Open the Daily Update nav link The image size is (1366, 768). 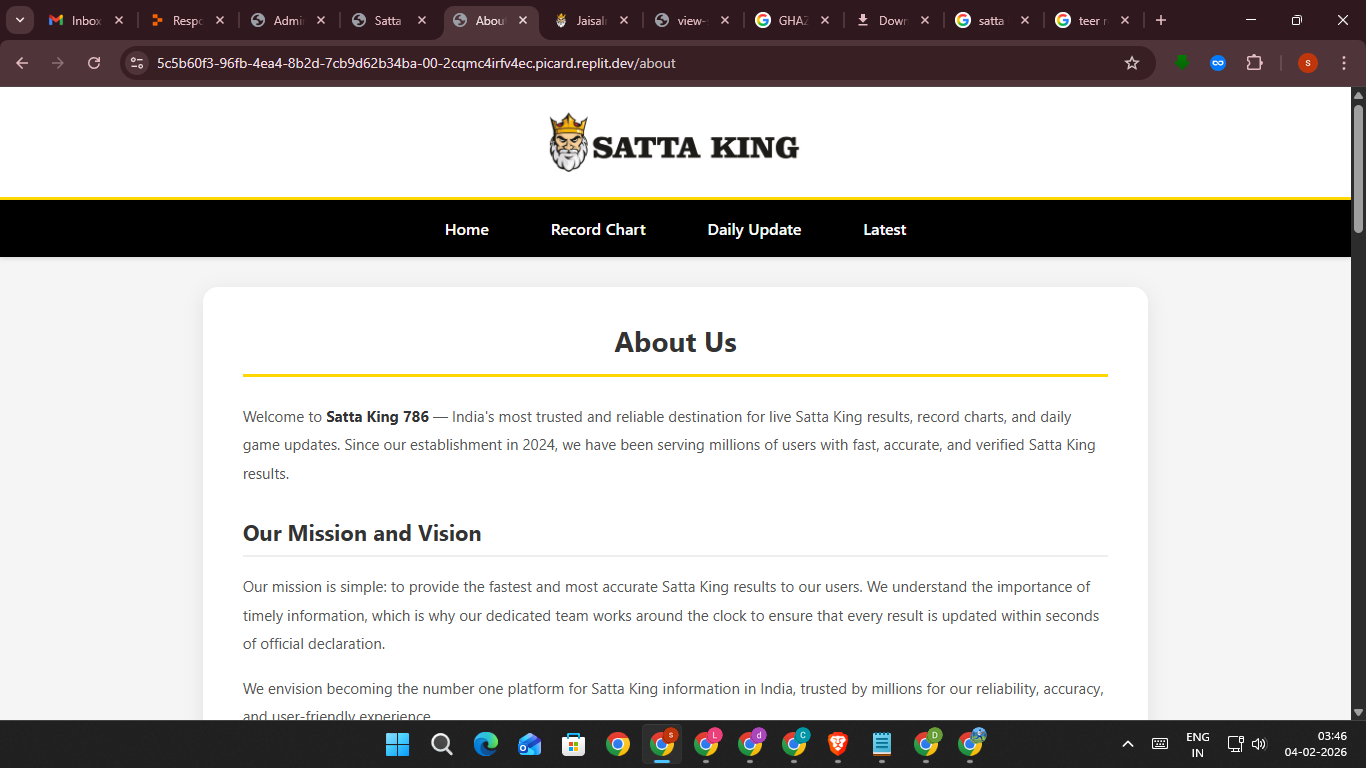(x=754, y=230)
